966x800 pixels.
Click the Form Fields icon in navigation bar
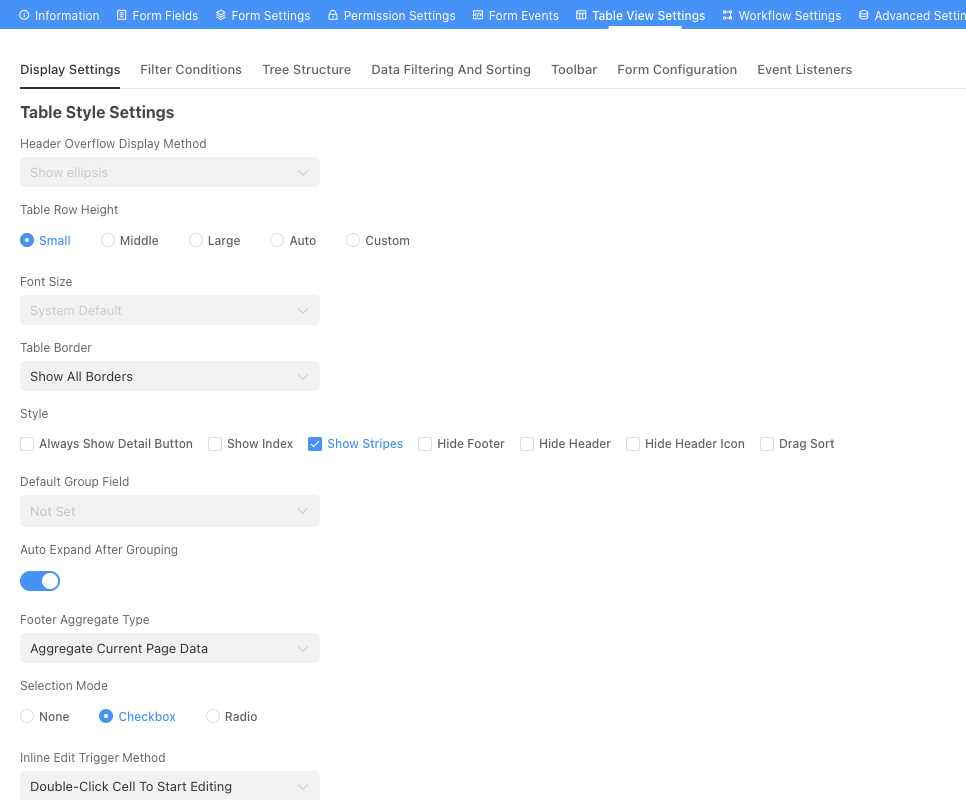tap(122, 15)
